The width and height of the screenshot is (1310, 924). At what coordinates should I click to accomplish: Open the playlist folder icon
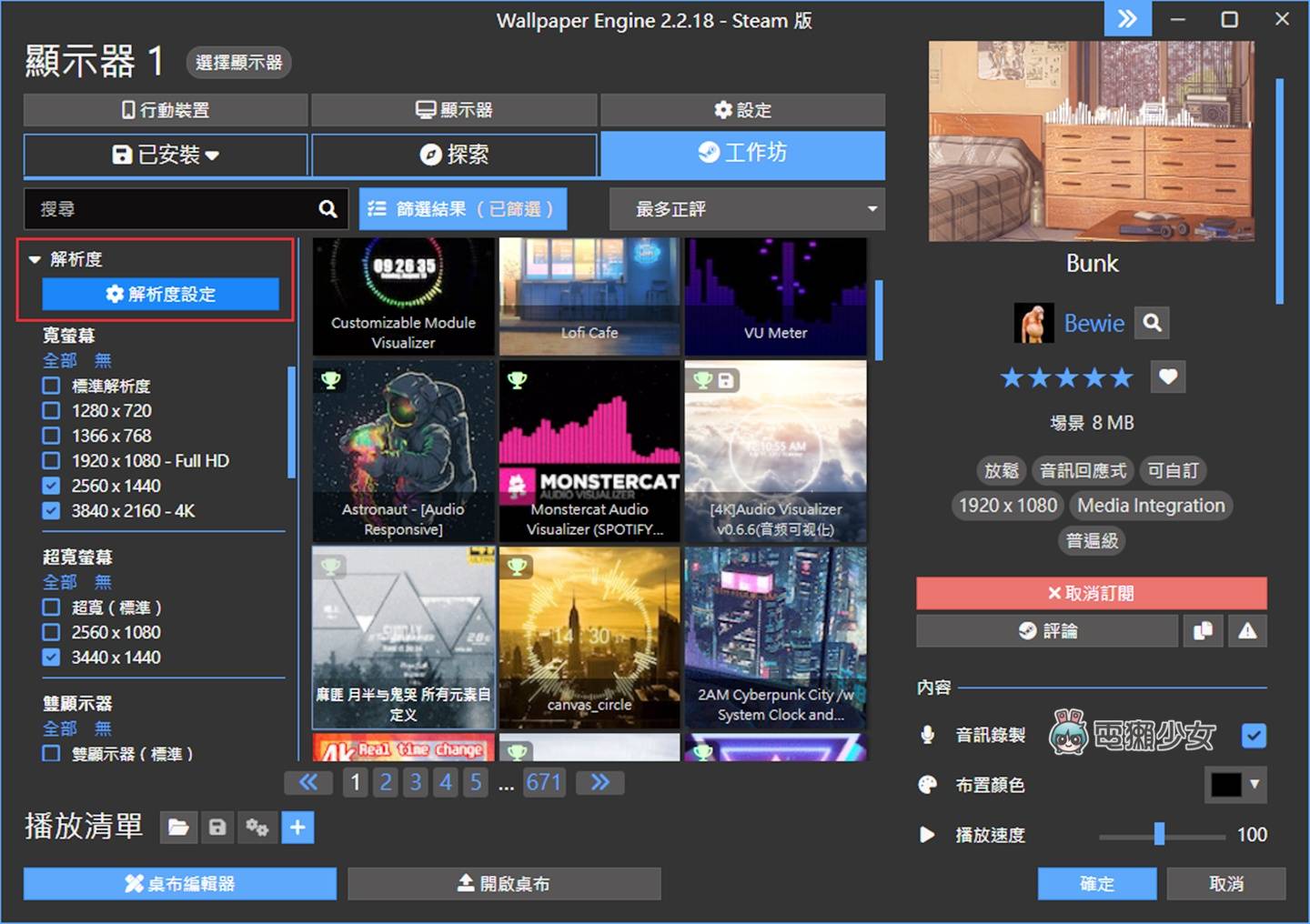click(178, 828)
